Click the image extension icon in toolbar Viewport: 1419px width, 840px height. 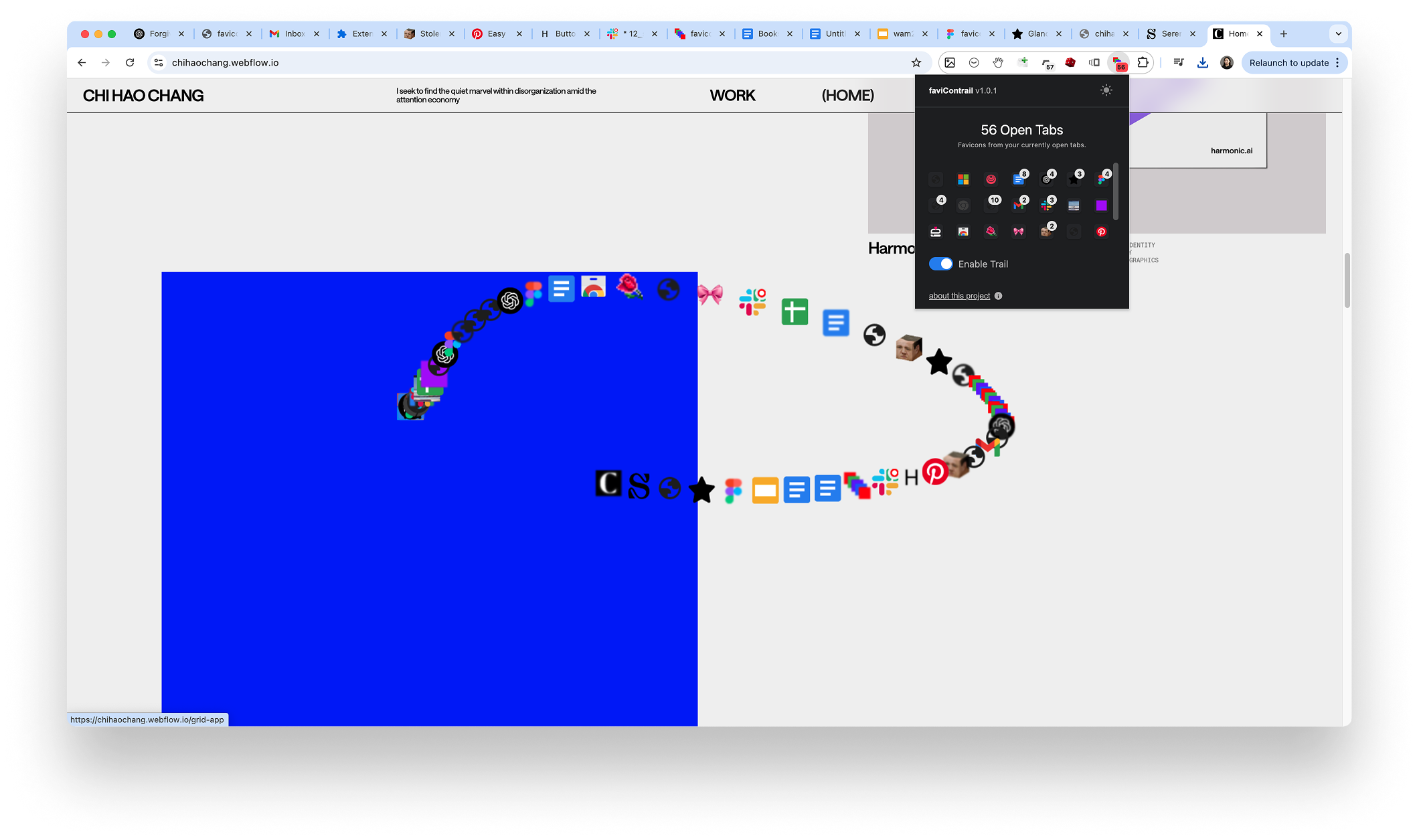pos(949,62)
